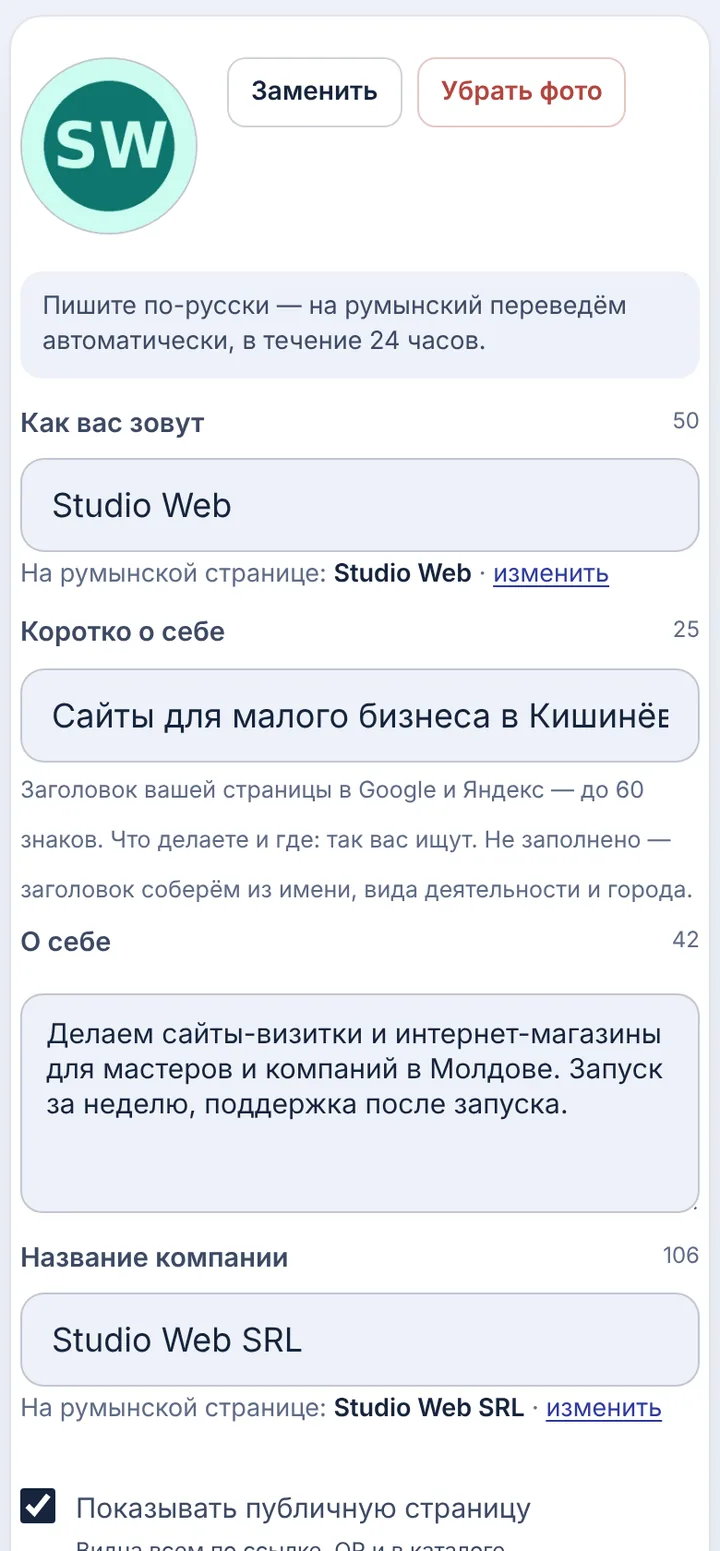Uncheck Показывать публичную страницу checkbox
Image resolution: width=720 pixels, height=1551 pixels.
click(38, 1506)
